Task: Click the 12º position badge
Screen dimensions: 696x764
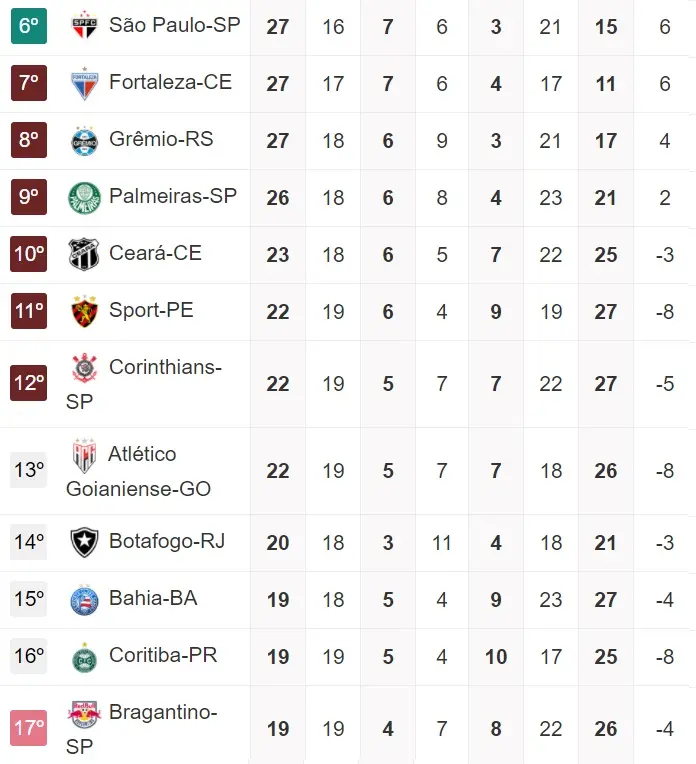Action: [29, 383]
